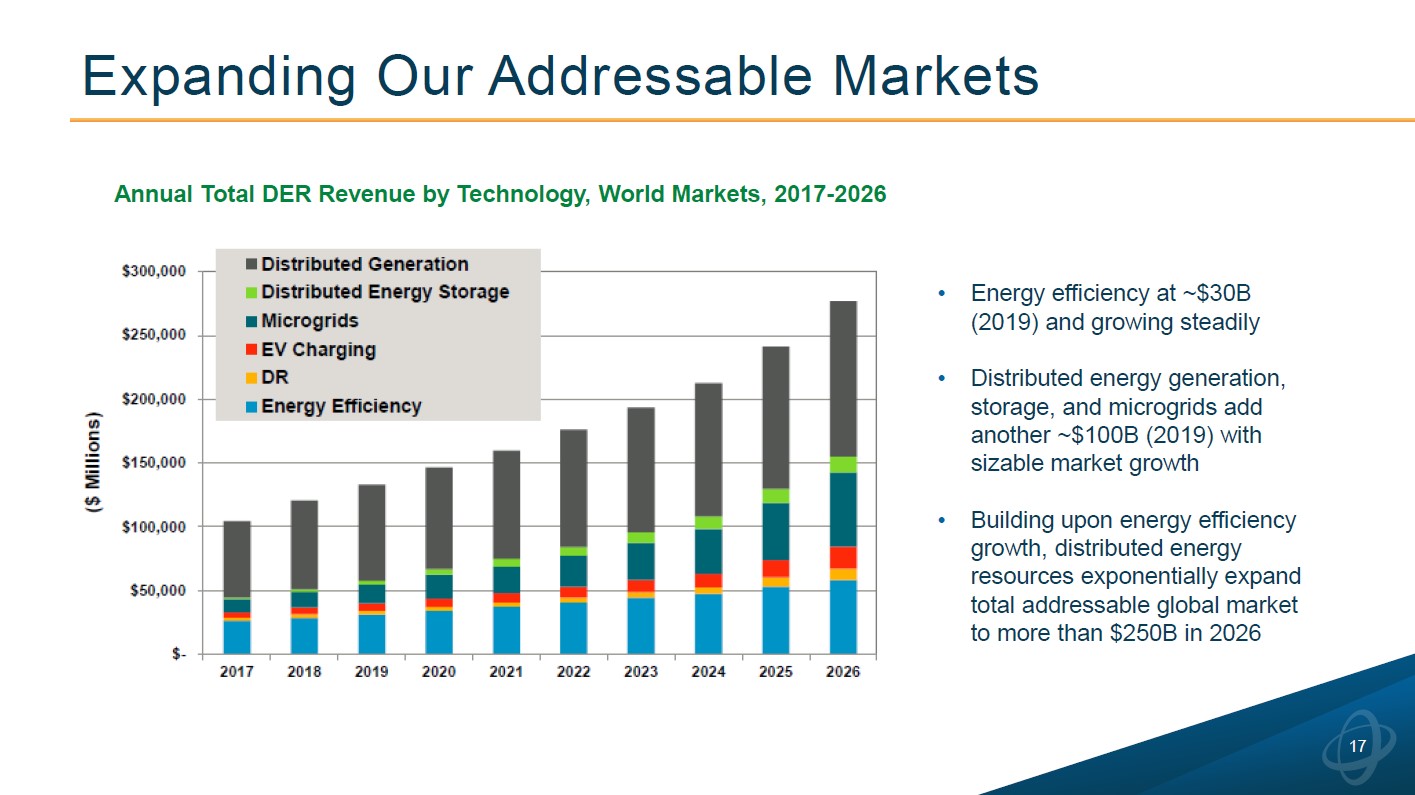
Task: Click the orange DR legend swatch
Action: pos(251,379)
